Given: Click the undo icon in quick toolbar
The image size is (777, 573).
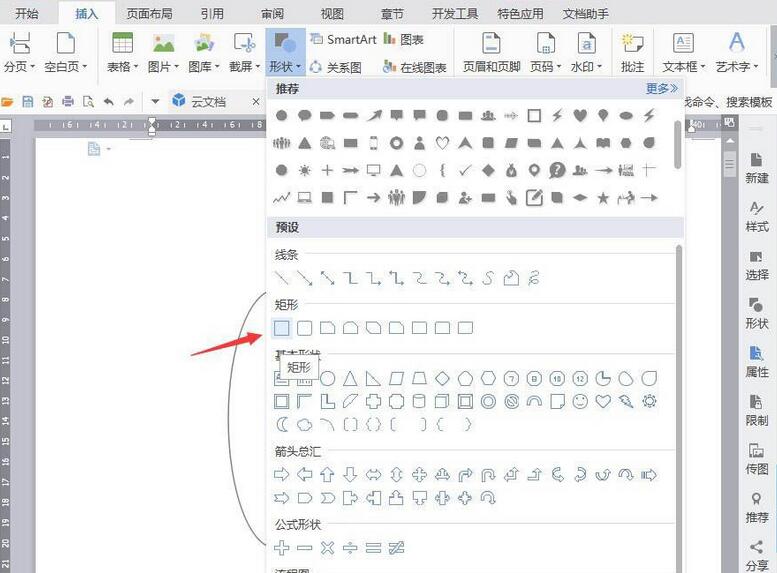Looking at the screenshot, I should tap(109, 102).
